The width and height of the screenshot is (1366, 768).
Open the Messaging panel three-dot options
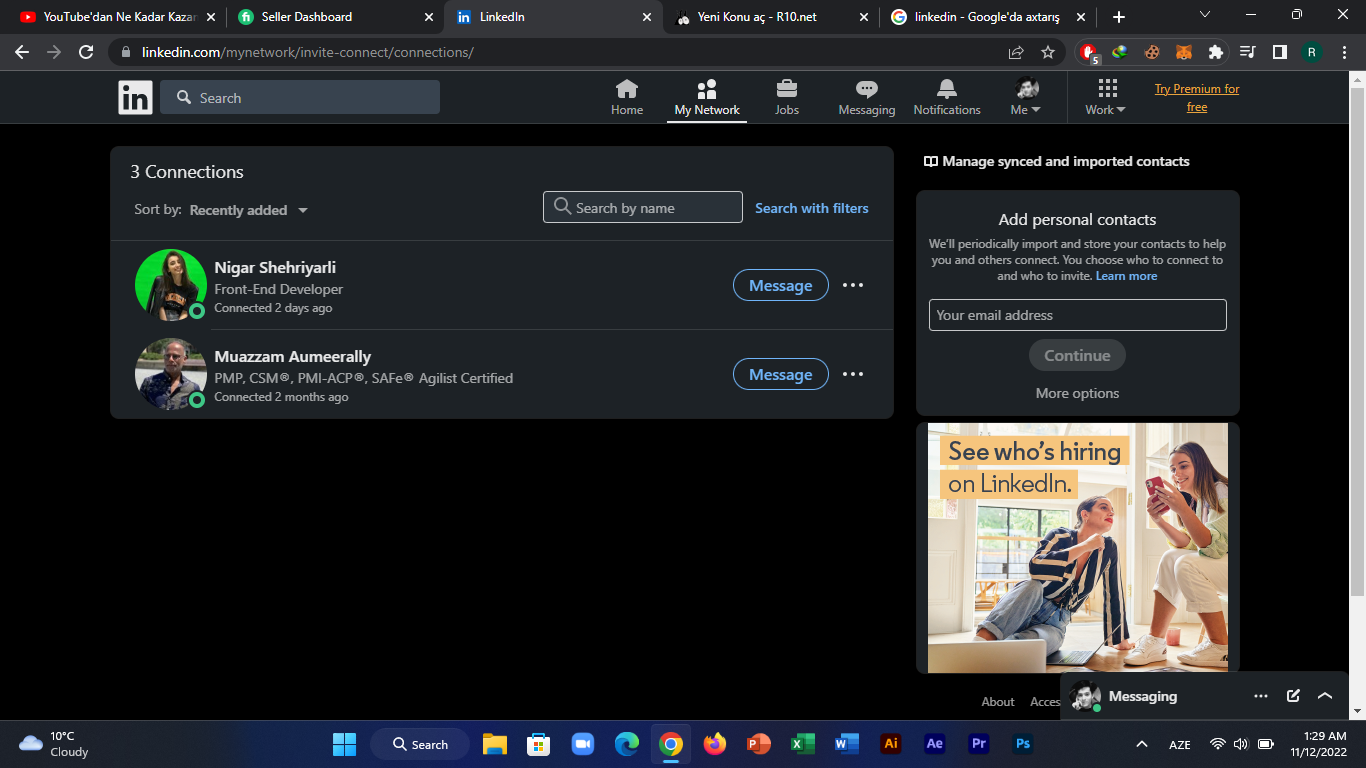tap(1261, 696)
